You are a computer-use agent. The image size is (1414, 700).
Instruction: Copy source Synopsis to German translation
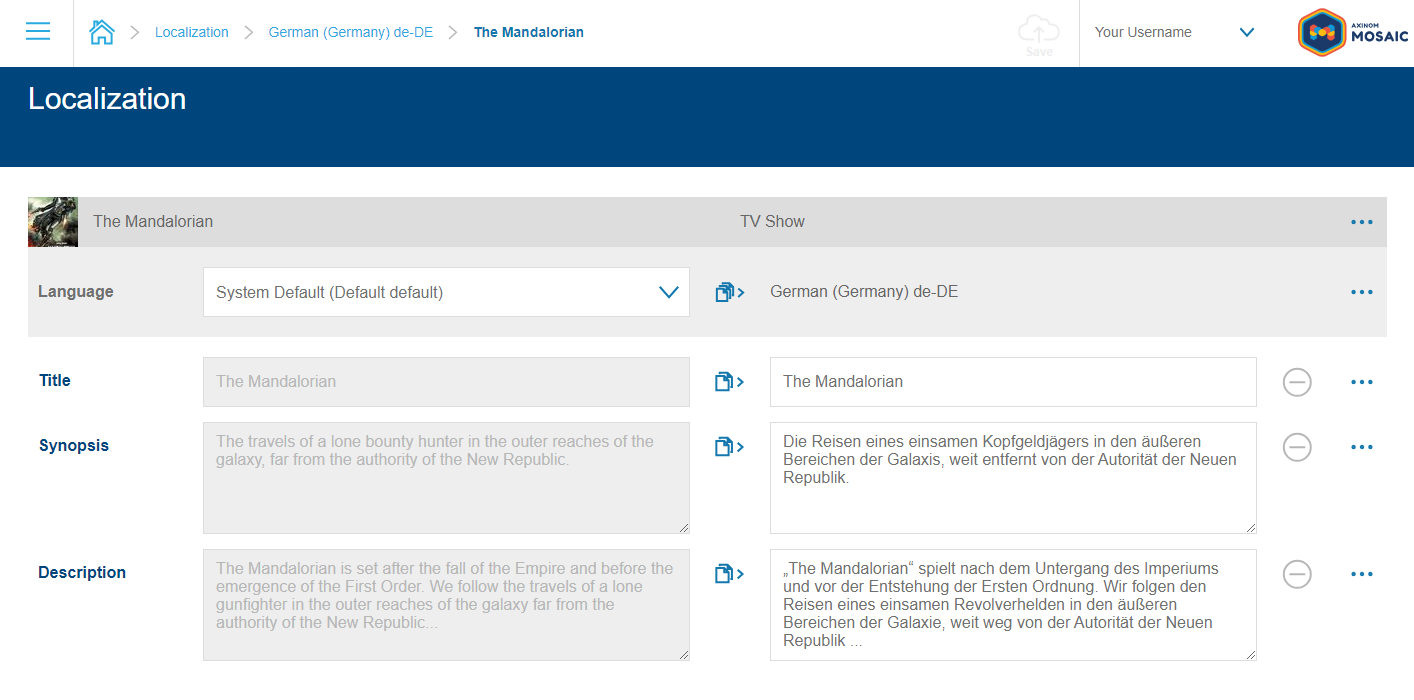click(x=729, y=447)
